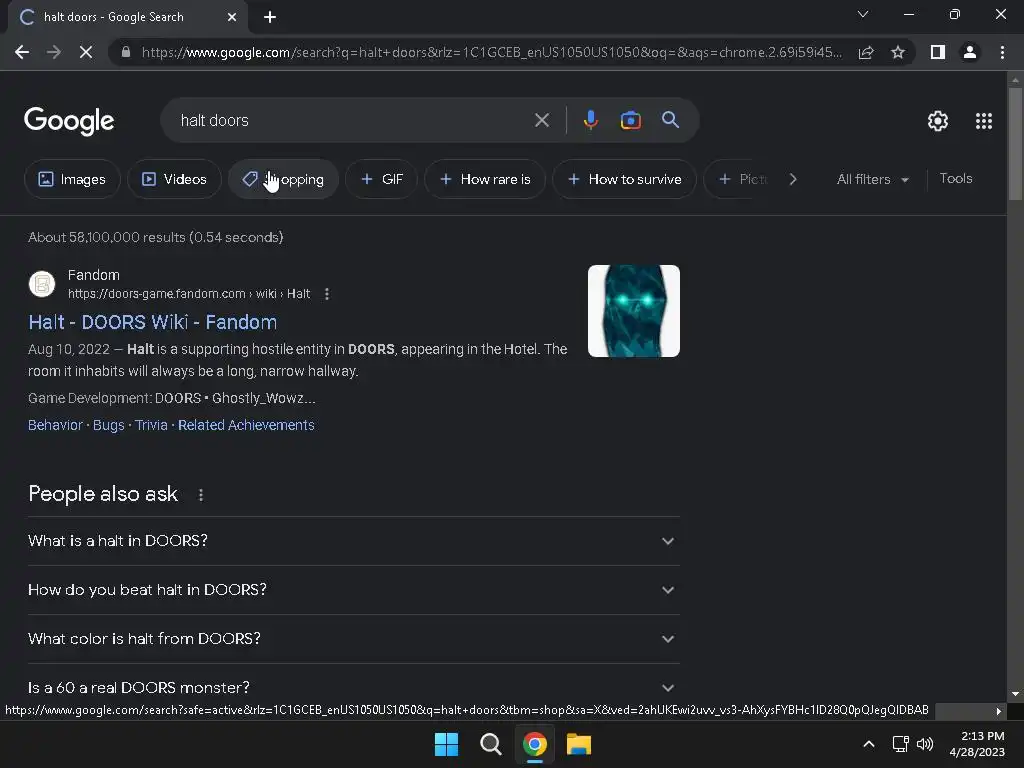Click the browser back arrow
The width and height of the screenshot is (1024, 768).
[x=22, y=52]
